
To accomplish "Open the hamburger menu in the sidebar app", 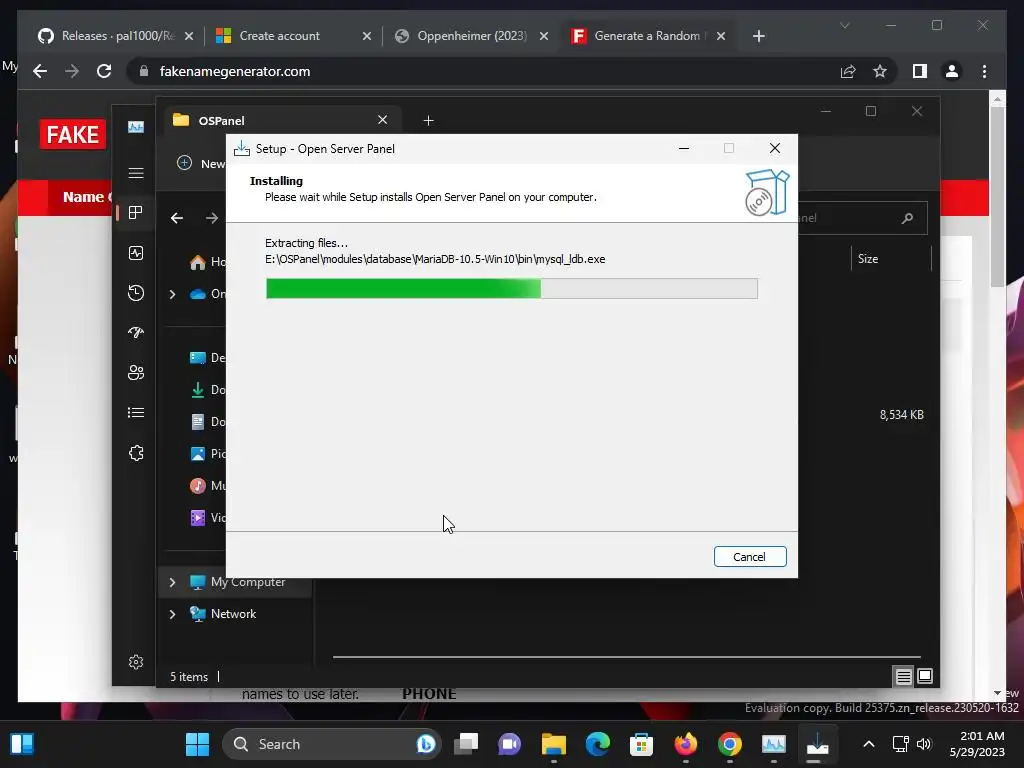I will [x=136, y=173].
